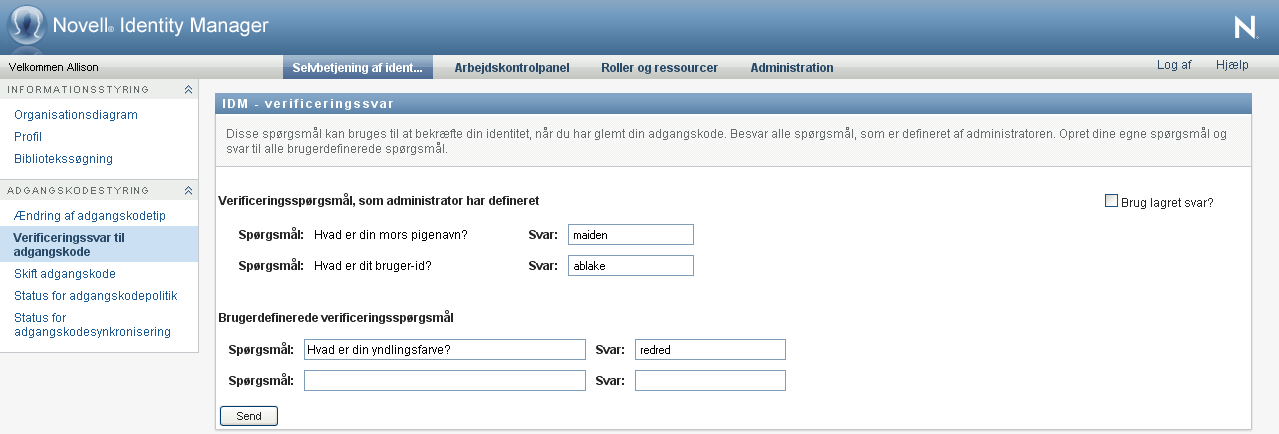This screenshot has width=1279, height=434.
Task: Open Bibliotekssøgning from the sidebar
Action: point(63,159)
